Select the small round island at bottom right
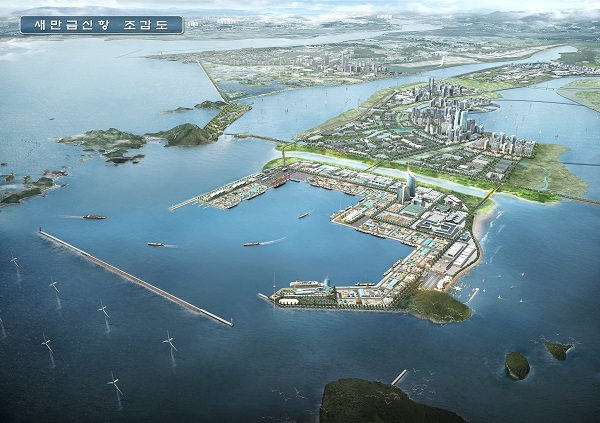600x423 pixels. (x=516, y=365)
